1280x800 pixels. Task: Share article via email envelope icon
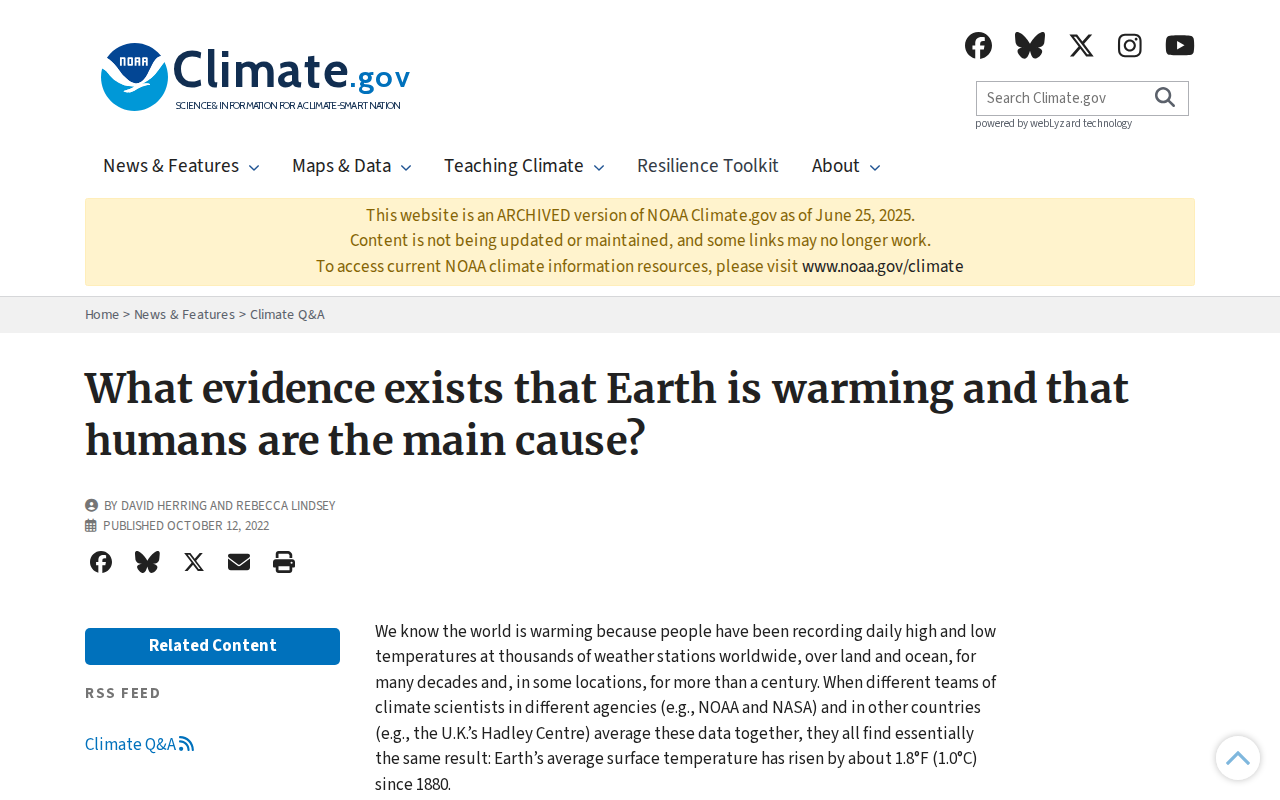(239, 562)
